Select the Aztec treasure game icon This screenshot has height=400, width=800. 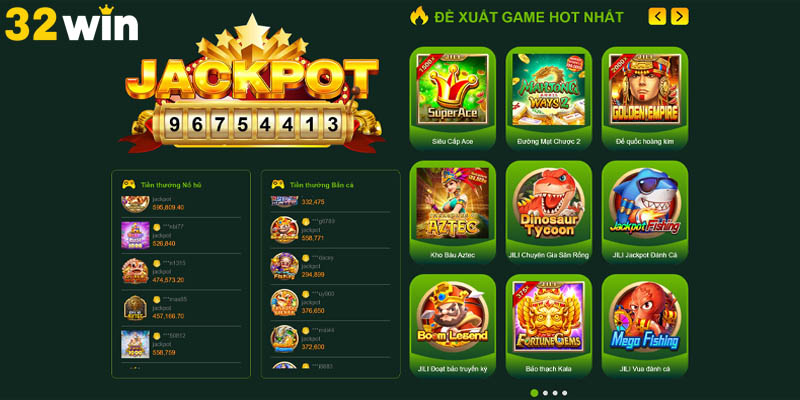coord(453,212)
